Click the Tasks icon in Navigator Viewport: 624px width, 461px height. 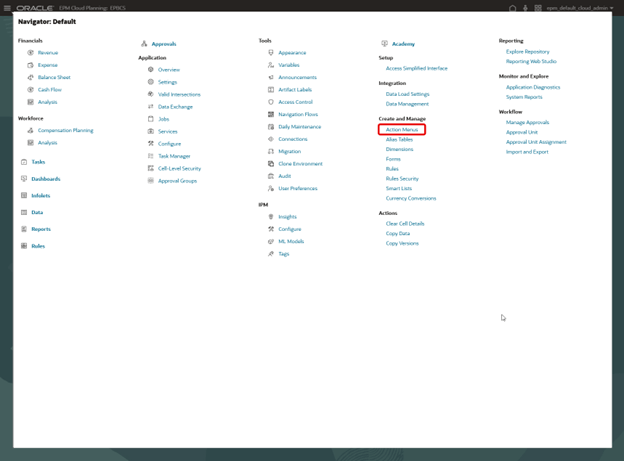(25, 161)
